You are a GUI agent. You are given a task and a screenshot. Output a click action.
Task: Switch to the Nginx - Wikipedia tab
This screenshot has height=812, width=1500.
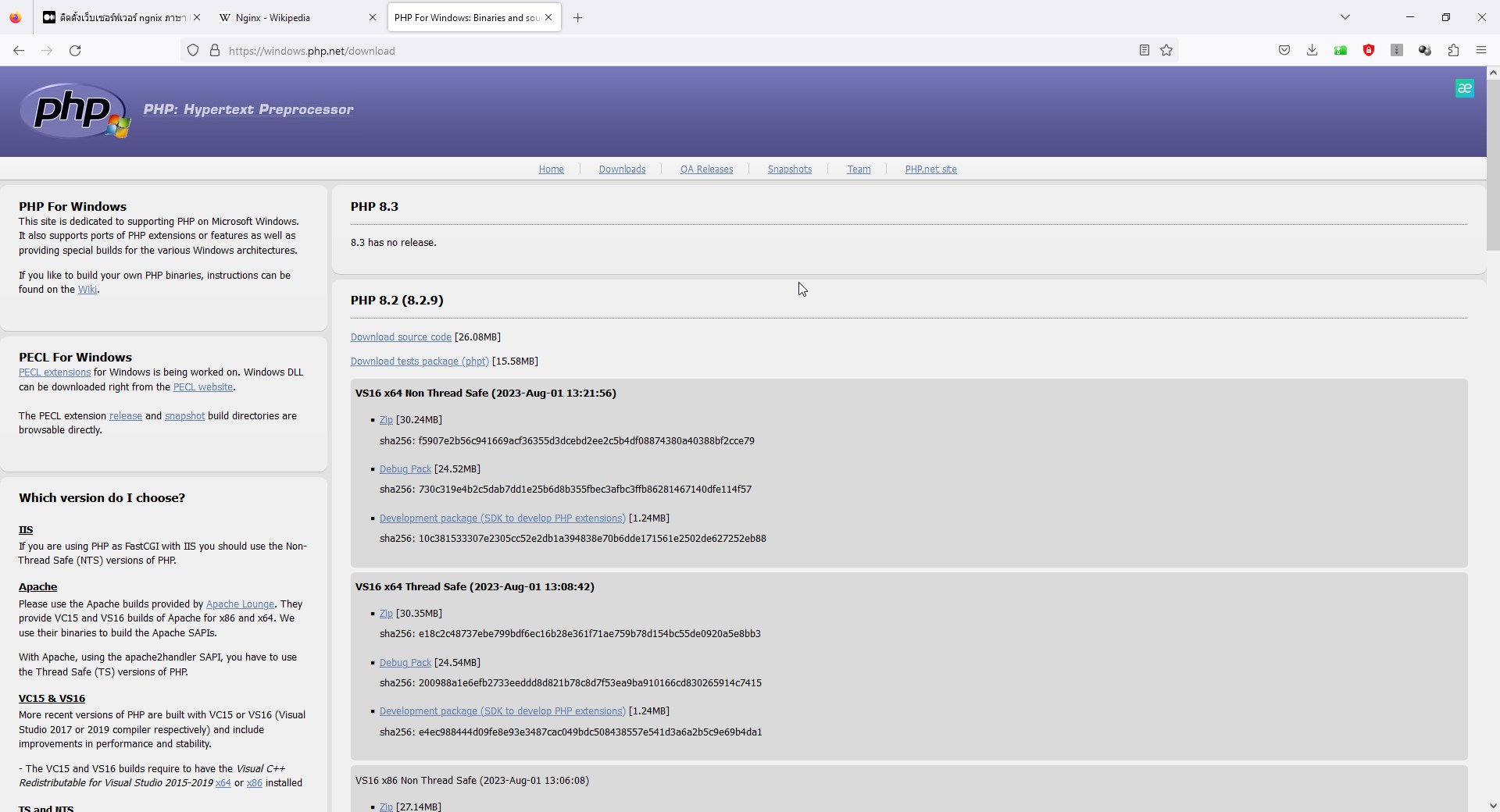point(296,17)
